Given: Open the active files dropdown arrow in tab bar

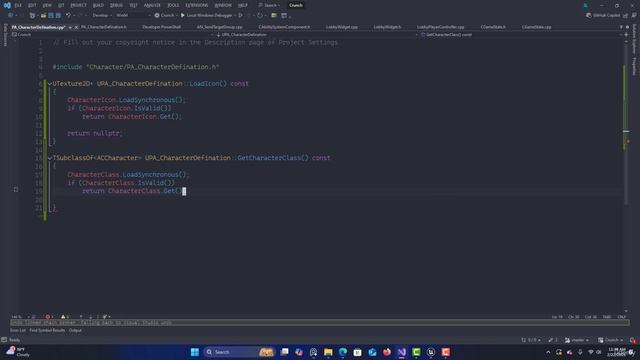Looking at the screenshot, I should click(x=621, y=27).
